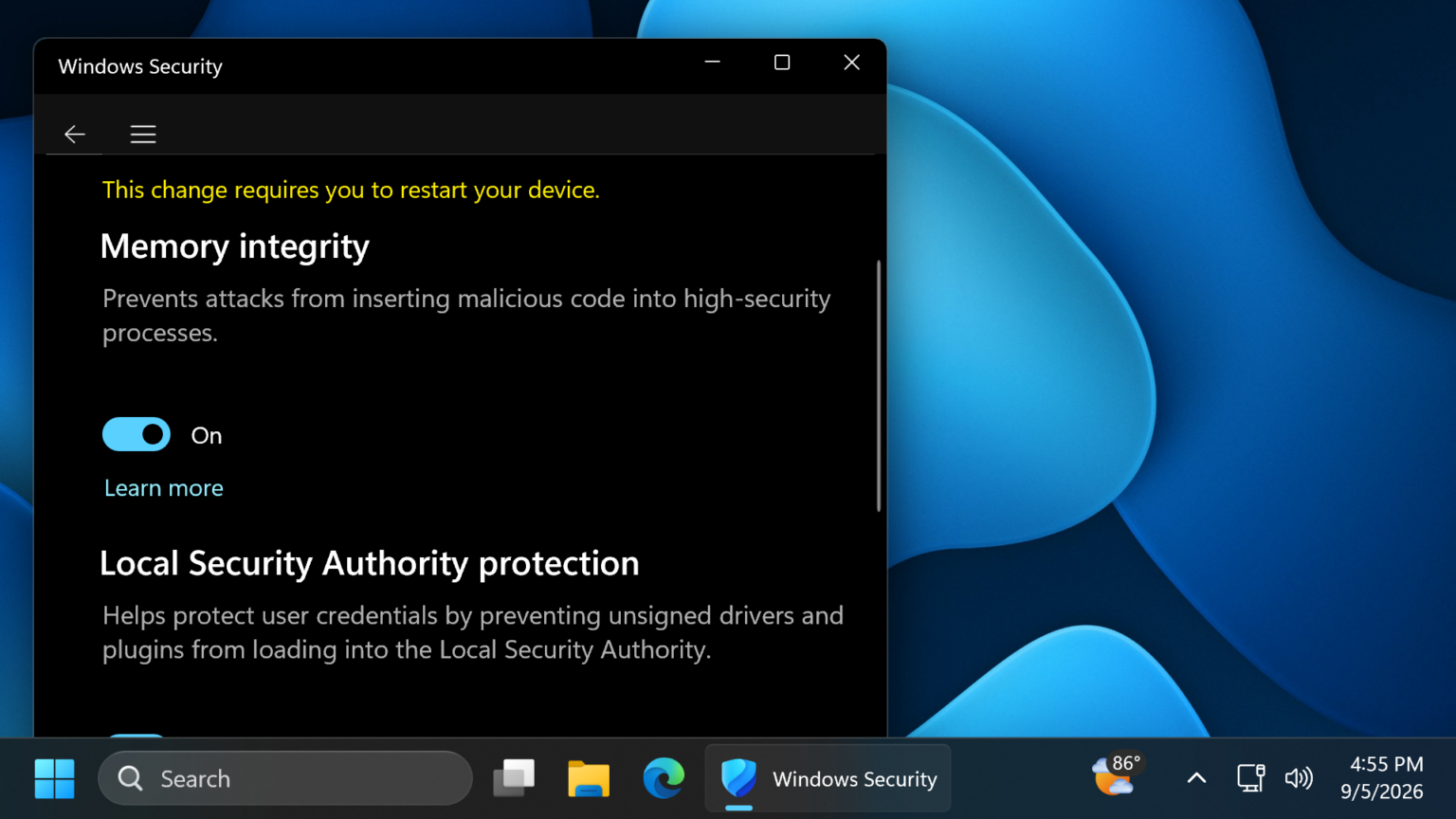Open the weather widget showing 86°
1456x819 pixels.
(x=1117, y=775)
